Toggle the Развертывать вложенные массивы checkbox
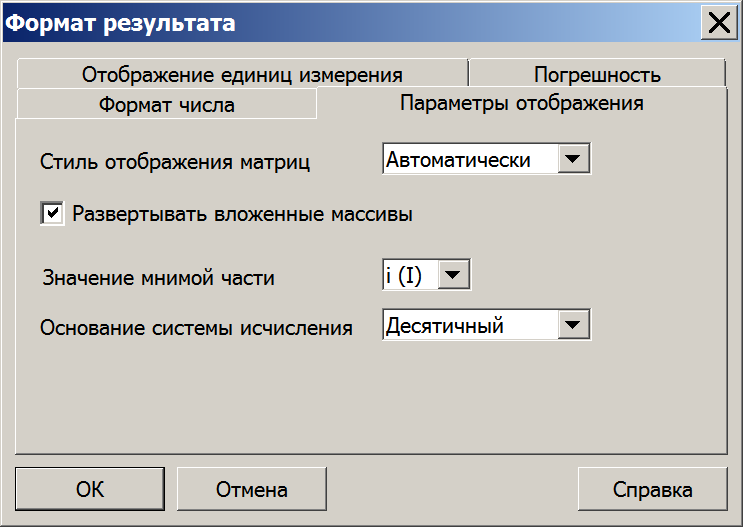743x527 pixels. pyautogui.click(x=52, y=213)
